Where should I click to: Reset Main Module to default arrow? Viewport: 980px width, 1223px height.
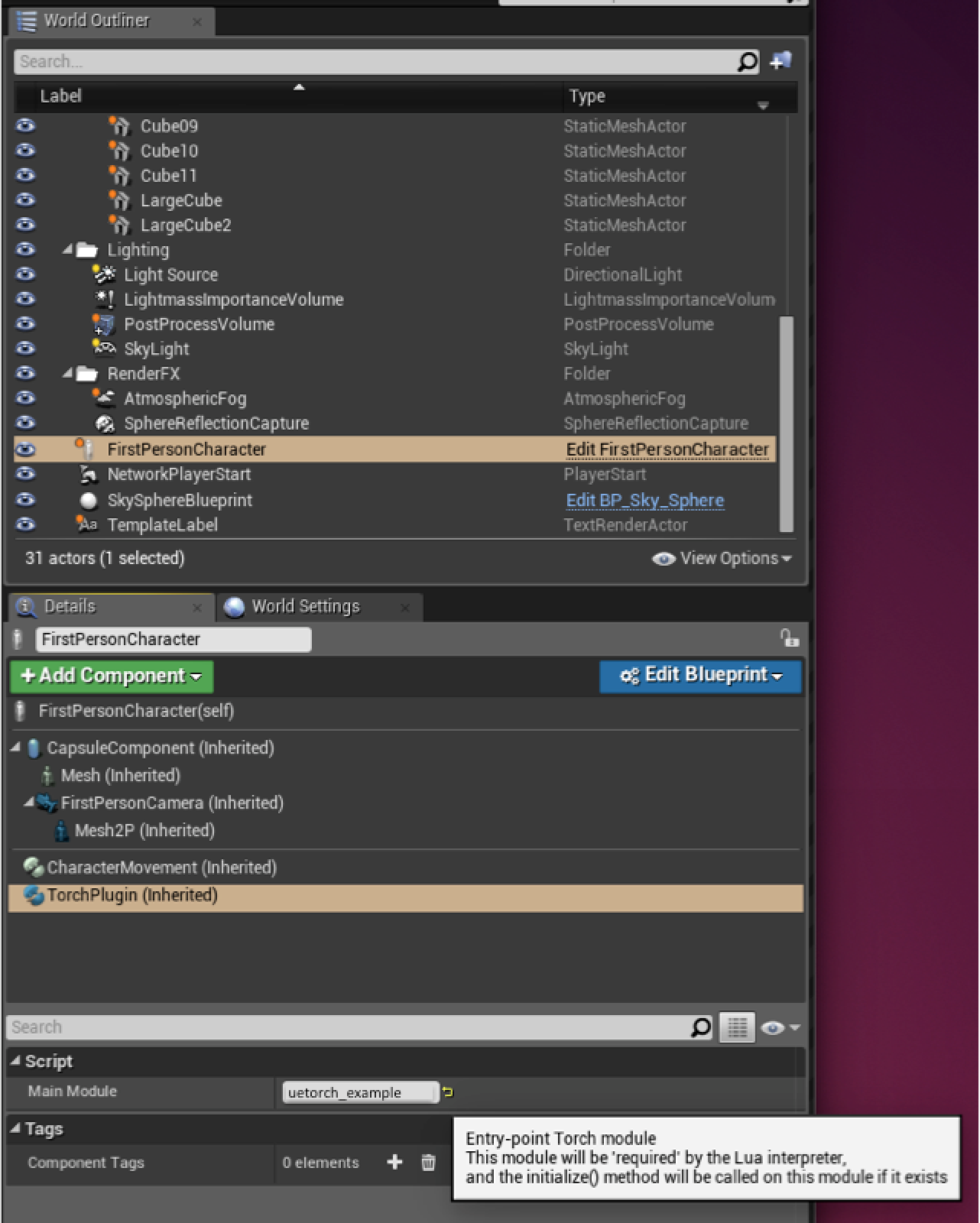[448, 1092]
